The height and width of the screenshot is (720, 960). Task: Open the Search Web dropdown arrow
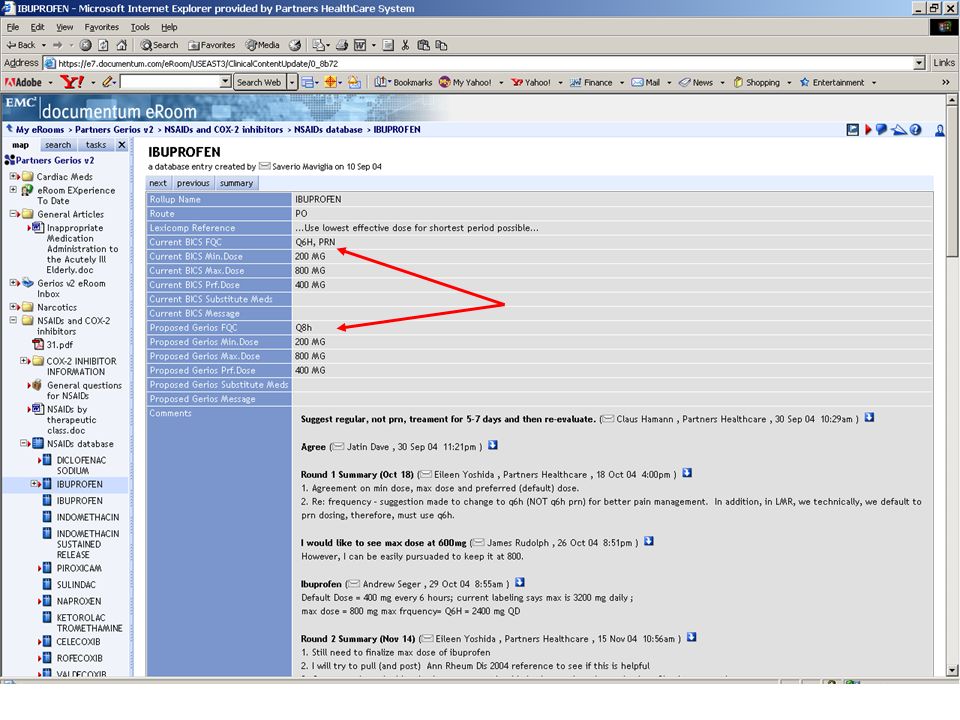tap(292, 82)
